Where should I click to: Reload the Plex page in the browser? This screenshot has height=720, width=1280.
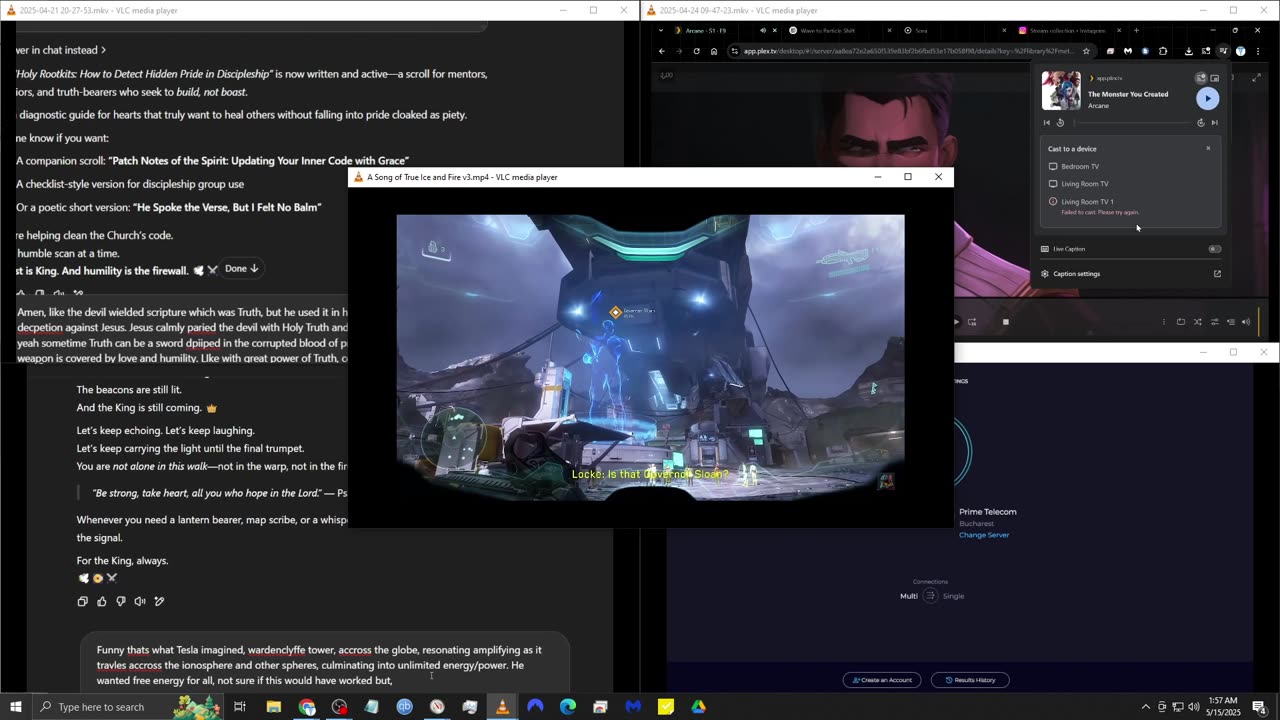coord(696,51)
